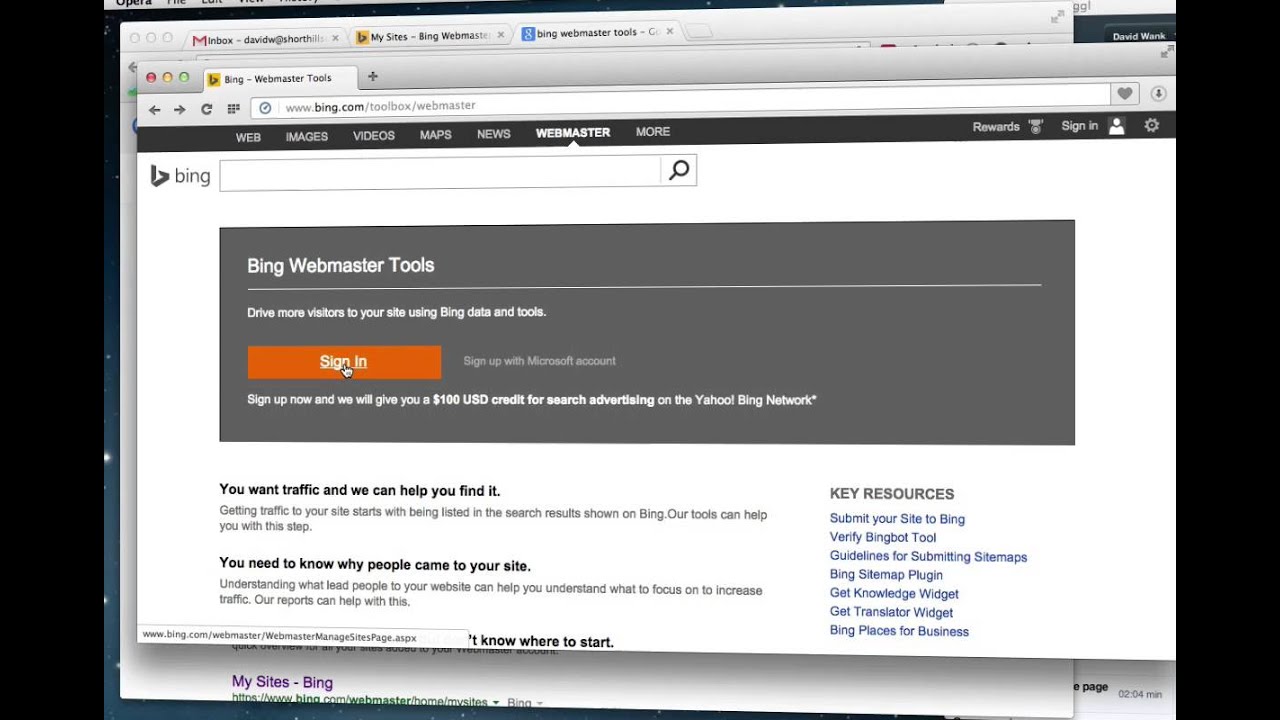Click the Rewards link
The height and width of the screenshot is (720, 1280).
(x=996, y=127)
